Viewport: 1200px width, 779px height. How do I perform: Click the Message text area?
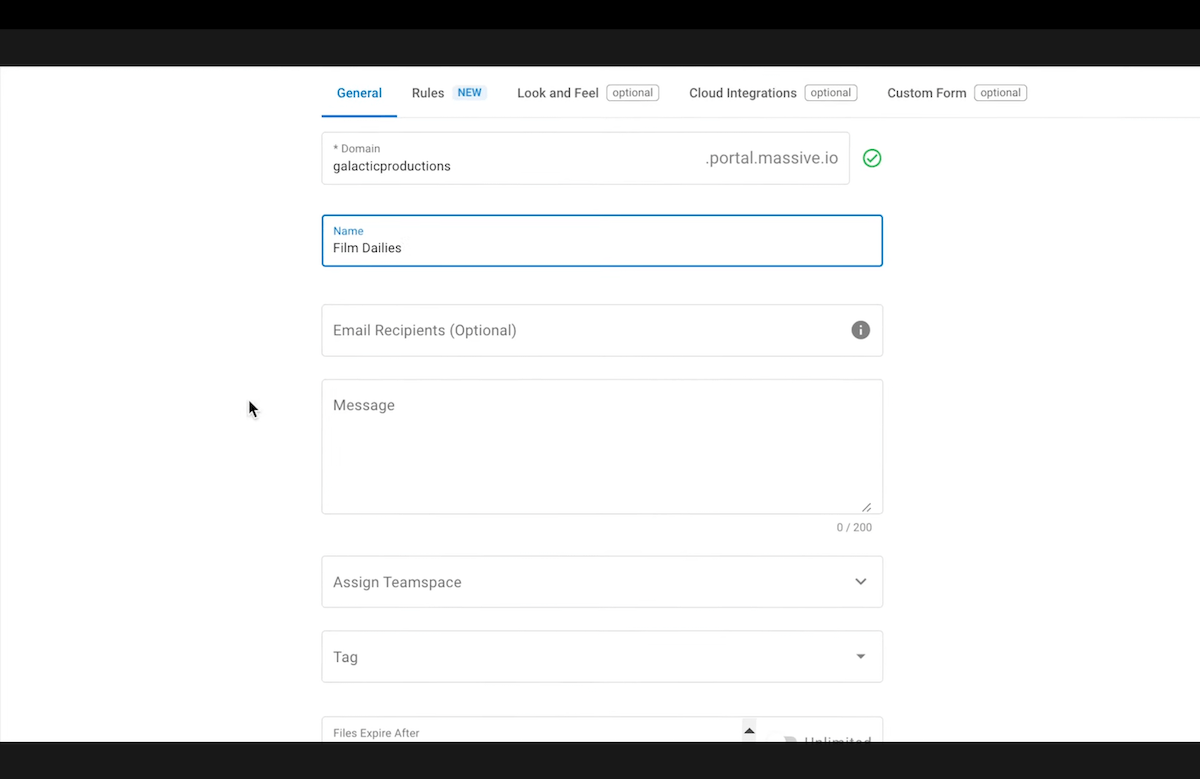click(602, 446)
